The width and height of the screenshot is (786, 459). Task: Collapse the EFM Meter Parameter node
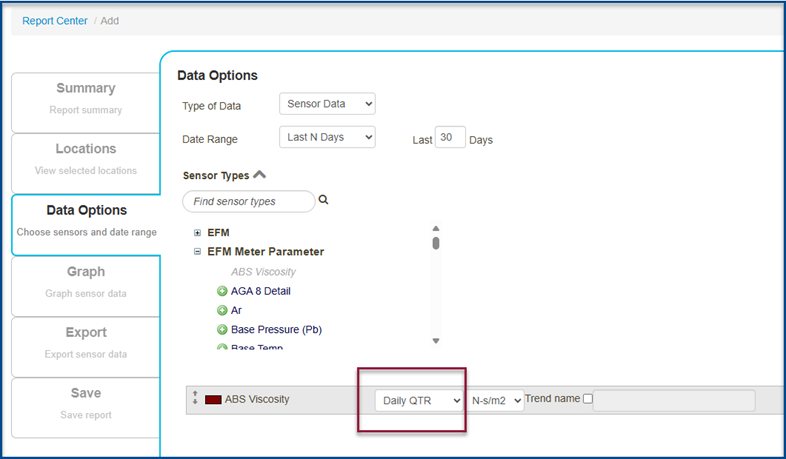pos(198,252)
